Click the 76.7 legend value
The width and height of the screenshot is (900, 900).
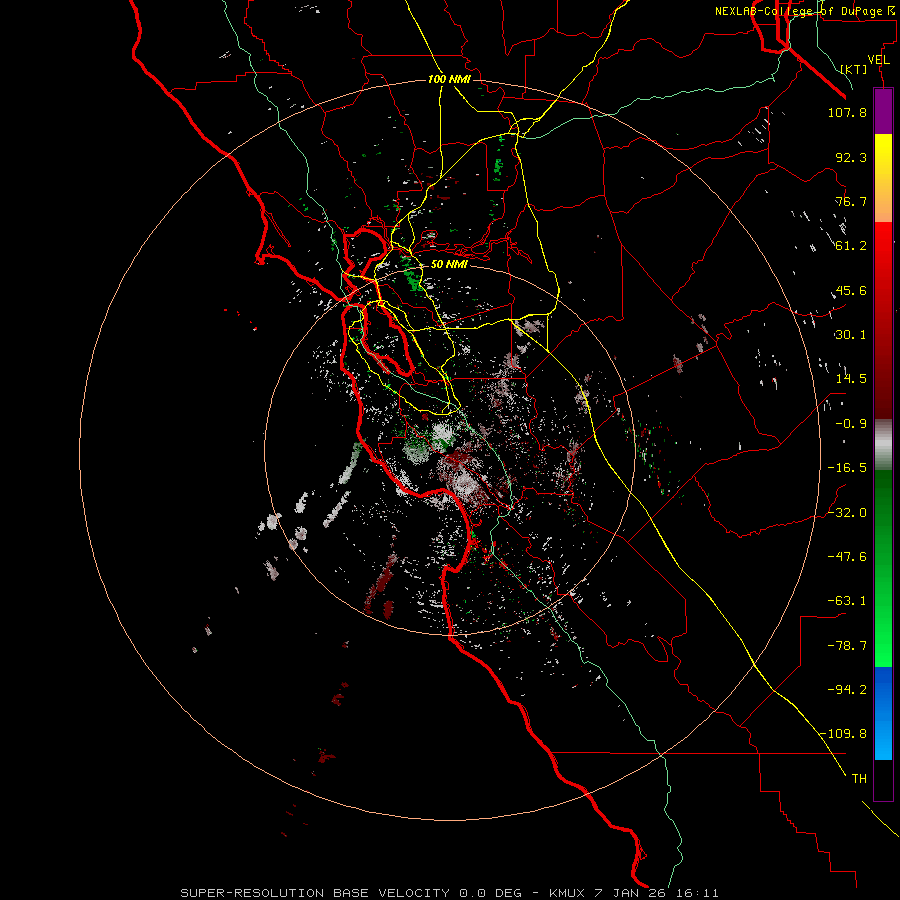[851, 201]
